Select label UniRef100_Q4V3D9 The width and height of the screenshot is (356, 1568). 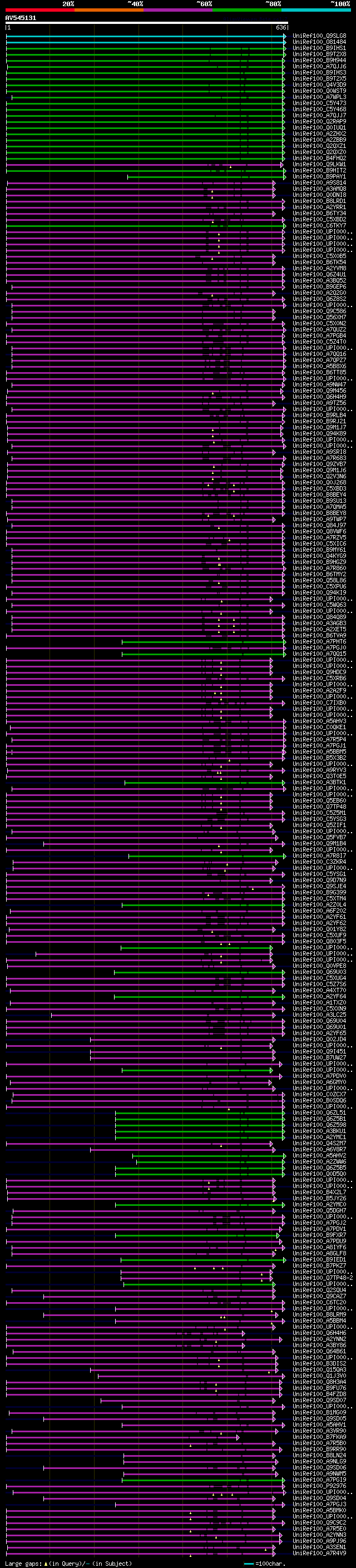click(x=319, y=85)
